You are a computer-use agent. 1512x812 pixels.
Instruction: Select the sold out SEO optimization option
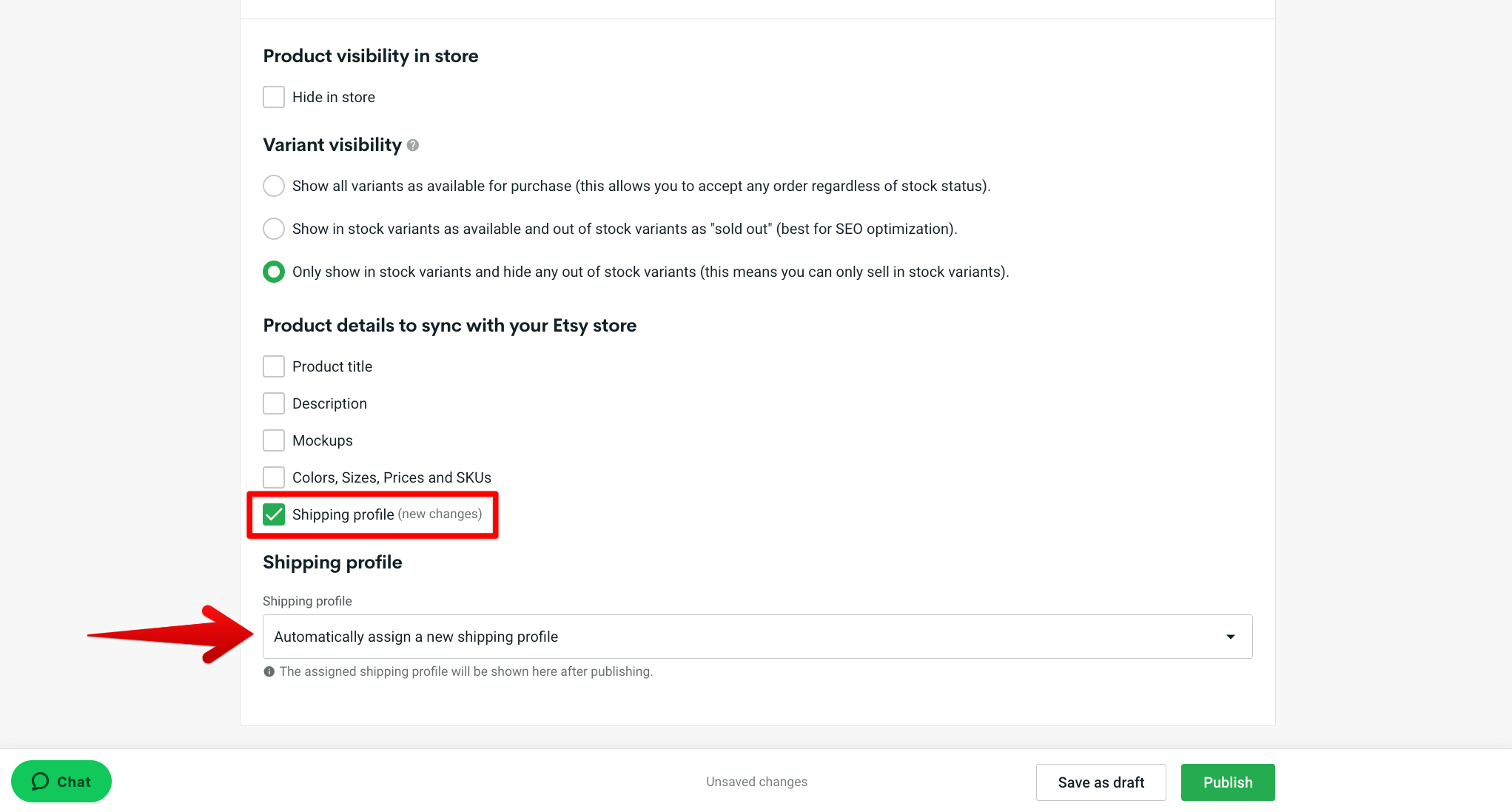[273, 229]
